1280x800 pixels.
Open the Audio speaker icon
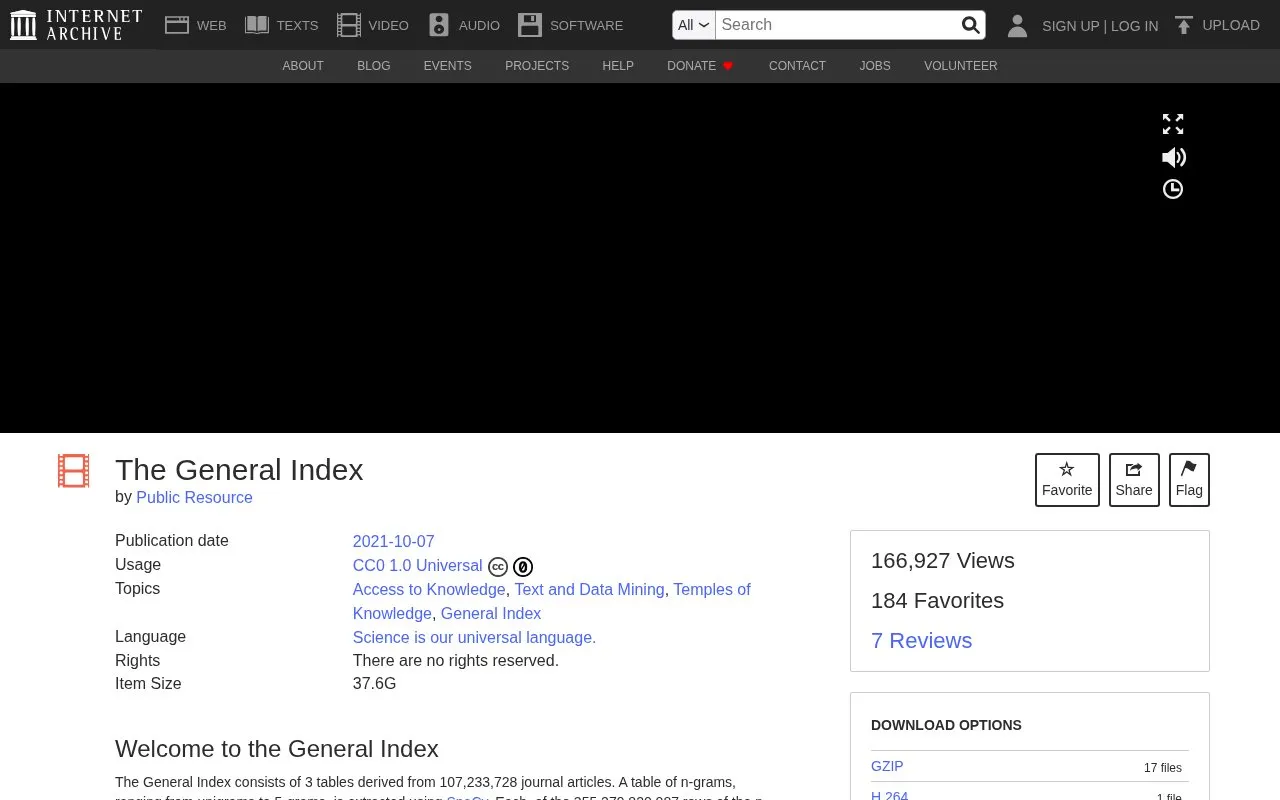(439, 25)
